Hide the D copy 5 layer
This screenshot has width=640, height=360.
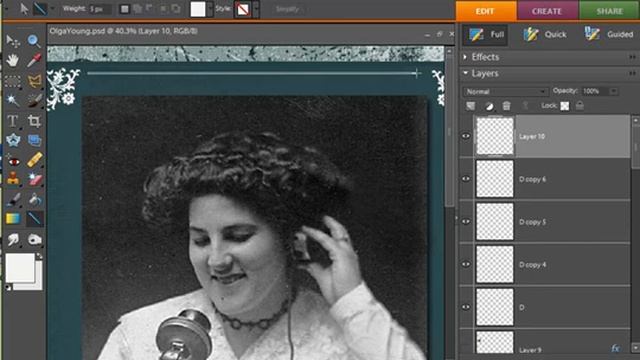[466, 222]
